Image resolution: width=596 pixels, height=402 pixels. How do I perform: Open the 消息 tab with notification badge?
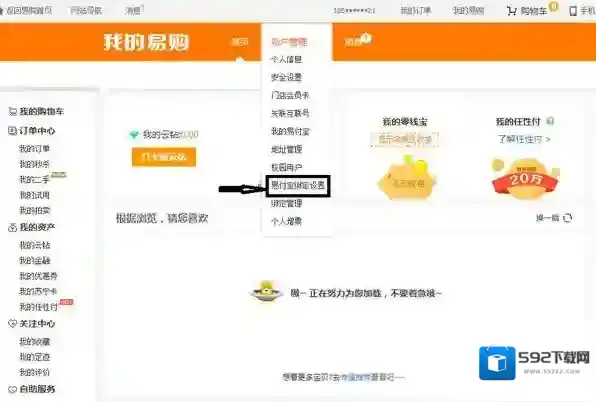(x=357, y=41)
